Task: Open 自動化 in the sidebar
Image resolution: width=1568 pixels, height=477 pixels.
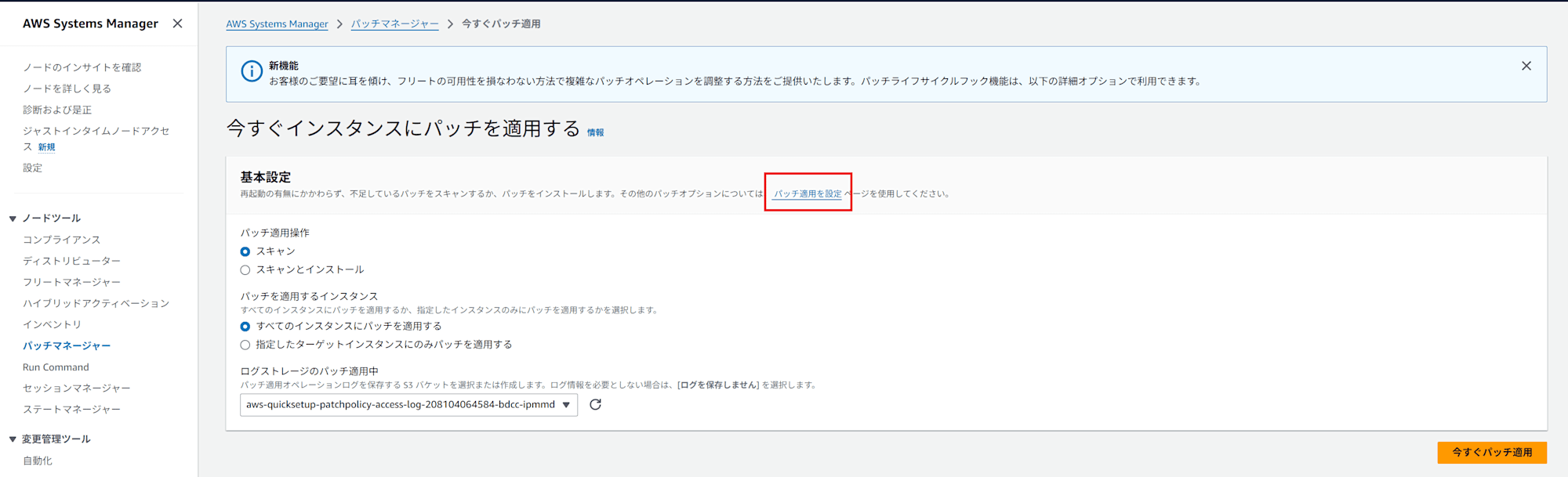Action: click(38, 461)
